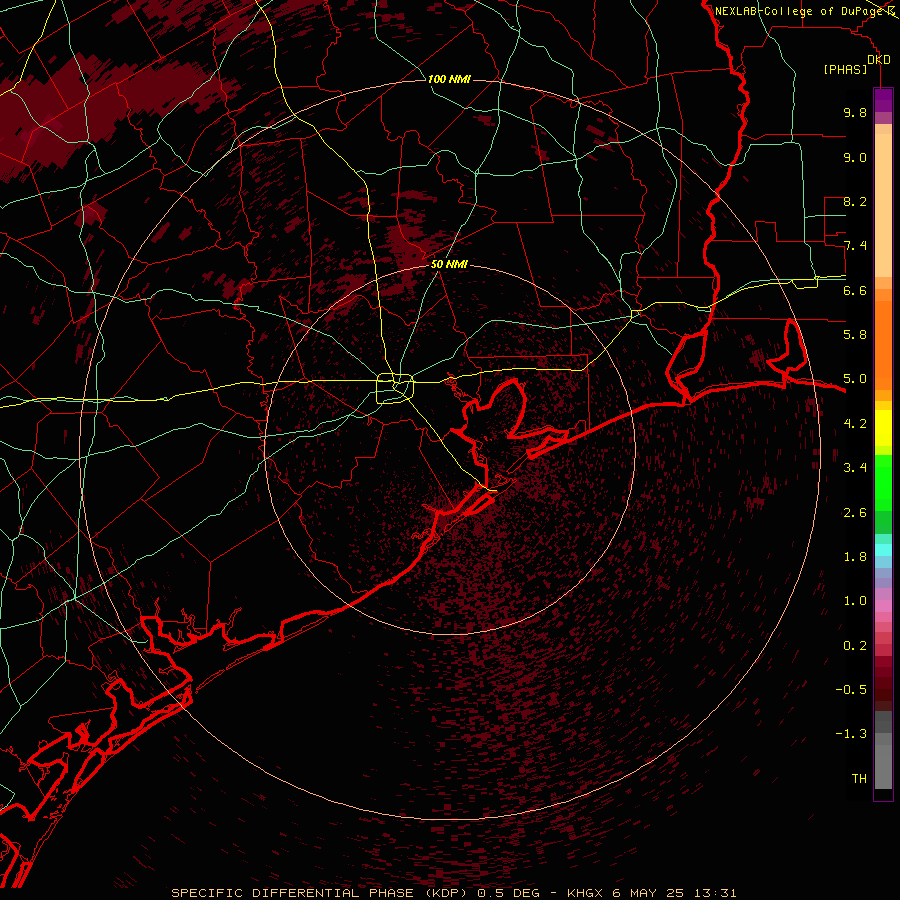Click the -0.5 scale value
900x900 pixels.
(x=851, y=689)
